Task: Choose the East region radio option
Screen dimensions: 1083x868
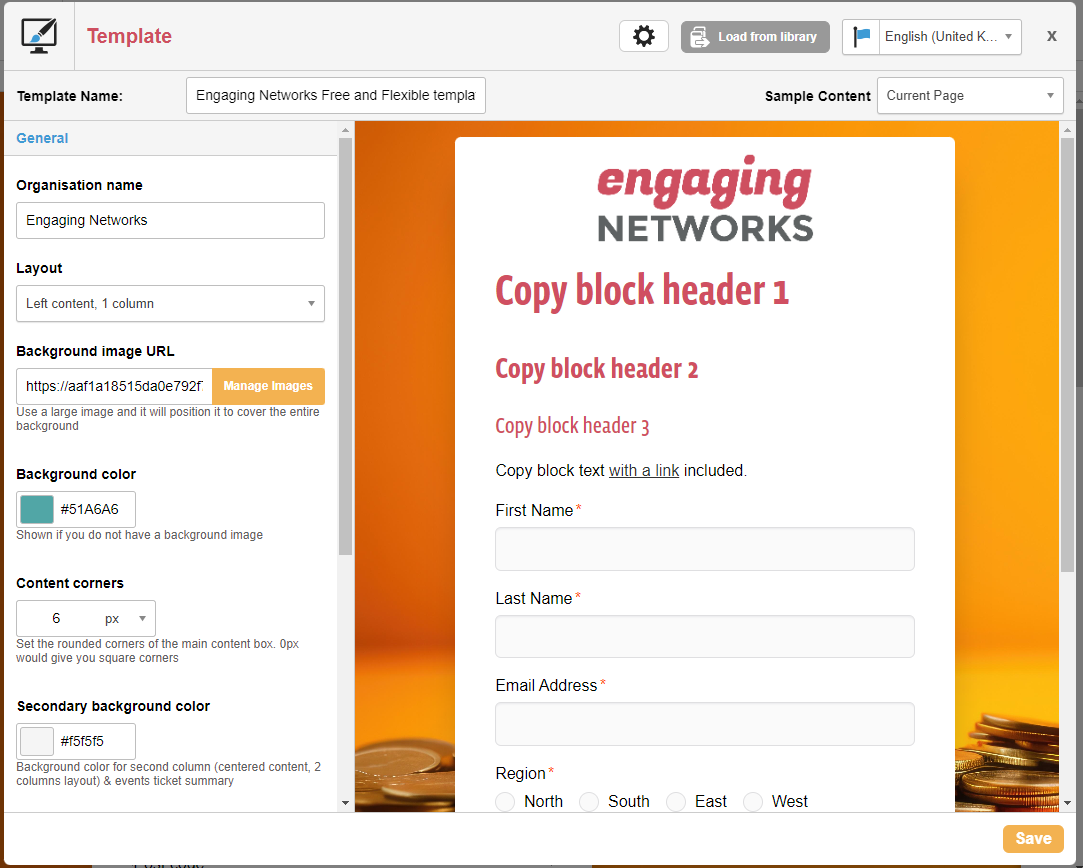Action: coord(677,801)
